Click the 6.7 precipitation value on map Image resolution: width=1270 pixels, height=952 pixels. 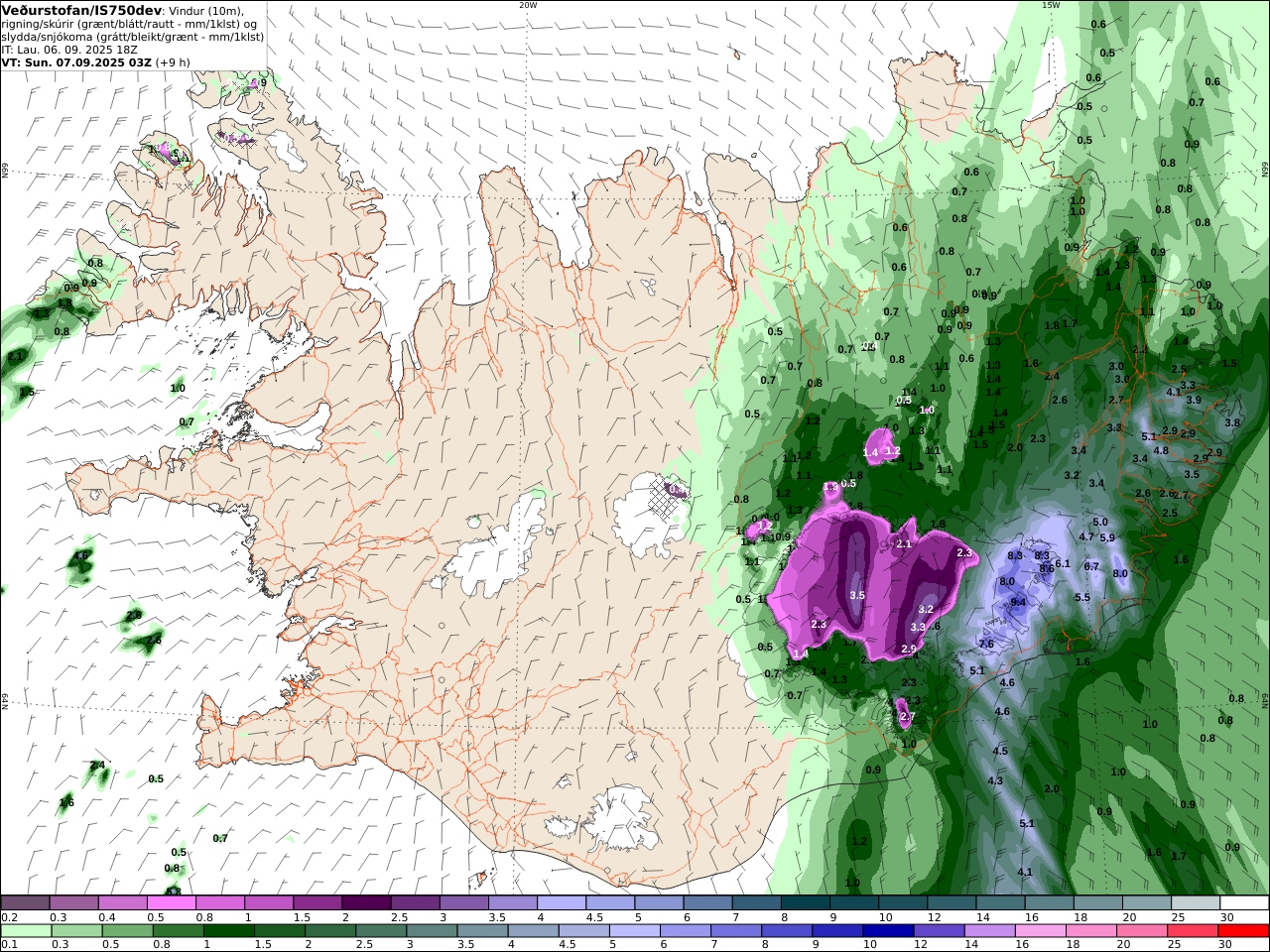tap(1091, 566)
